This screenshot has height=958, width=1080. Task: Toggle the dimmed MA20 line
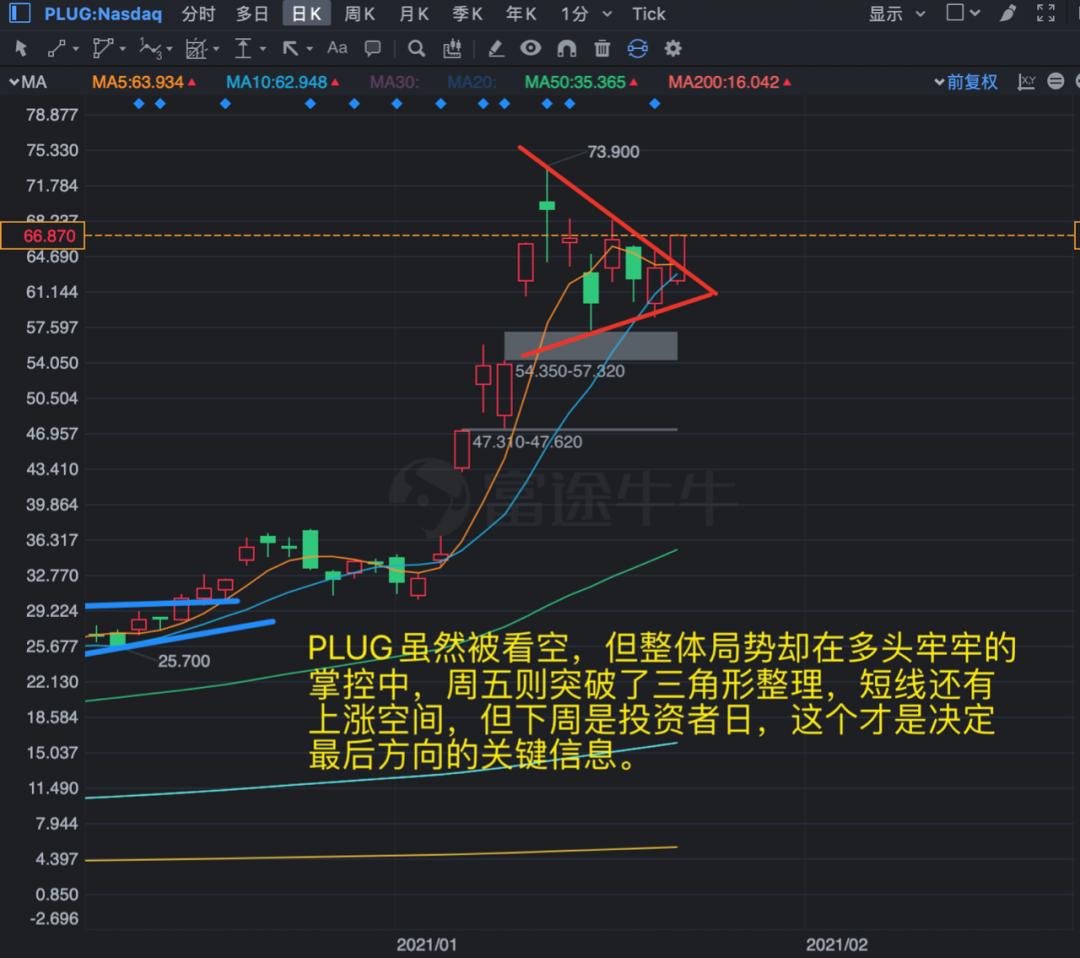472,82
